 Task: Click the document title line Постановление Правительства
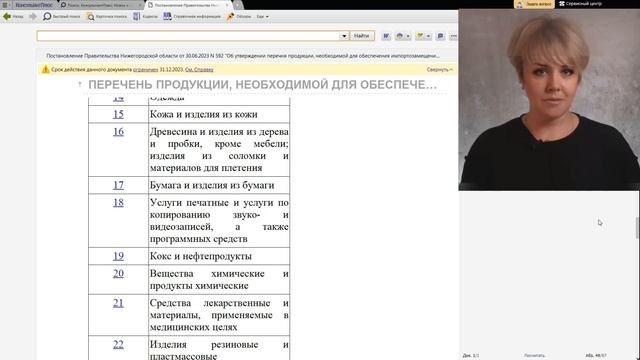(x=243, y=56)
